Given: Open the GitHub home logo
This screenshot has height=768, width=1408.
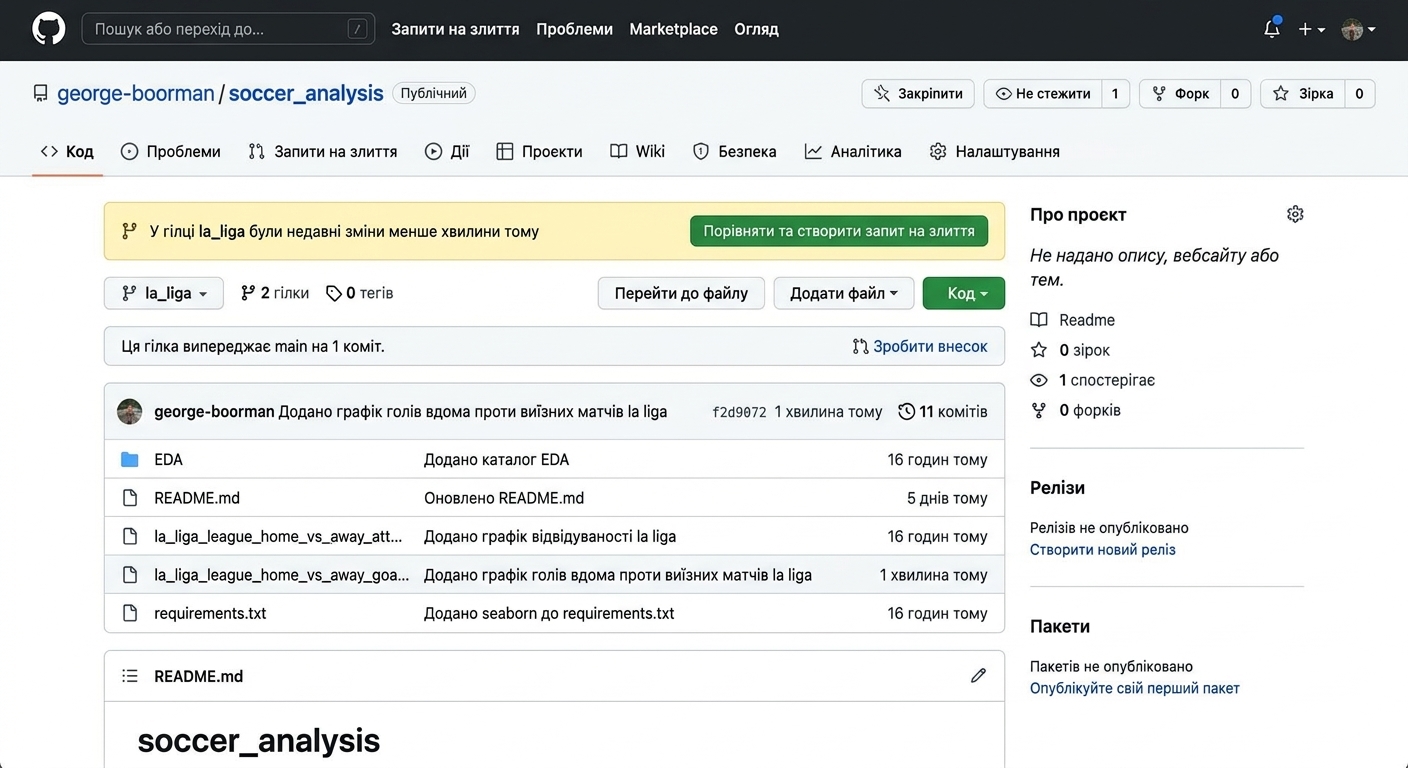Looking at the screenshot, I should (x=48, y=29).
